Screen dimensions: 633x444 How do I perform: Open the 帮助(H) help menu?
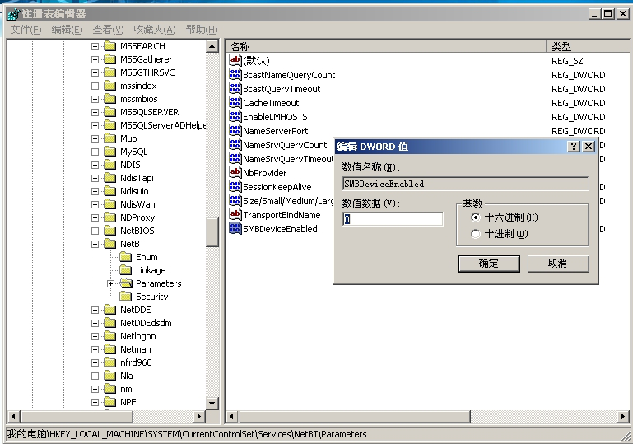(201, 30)
